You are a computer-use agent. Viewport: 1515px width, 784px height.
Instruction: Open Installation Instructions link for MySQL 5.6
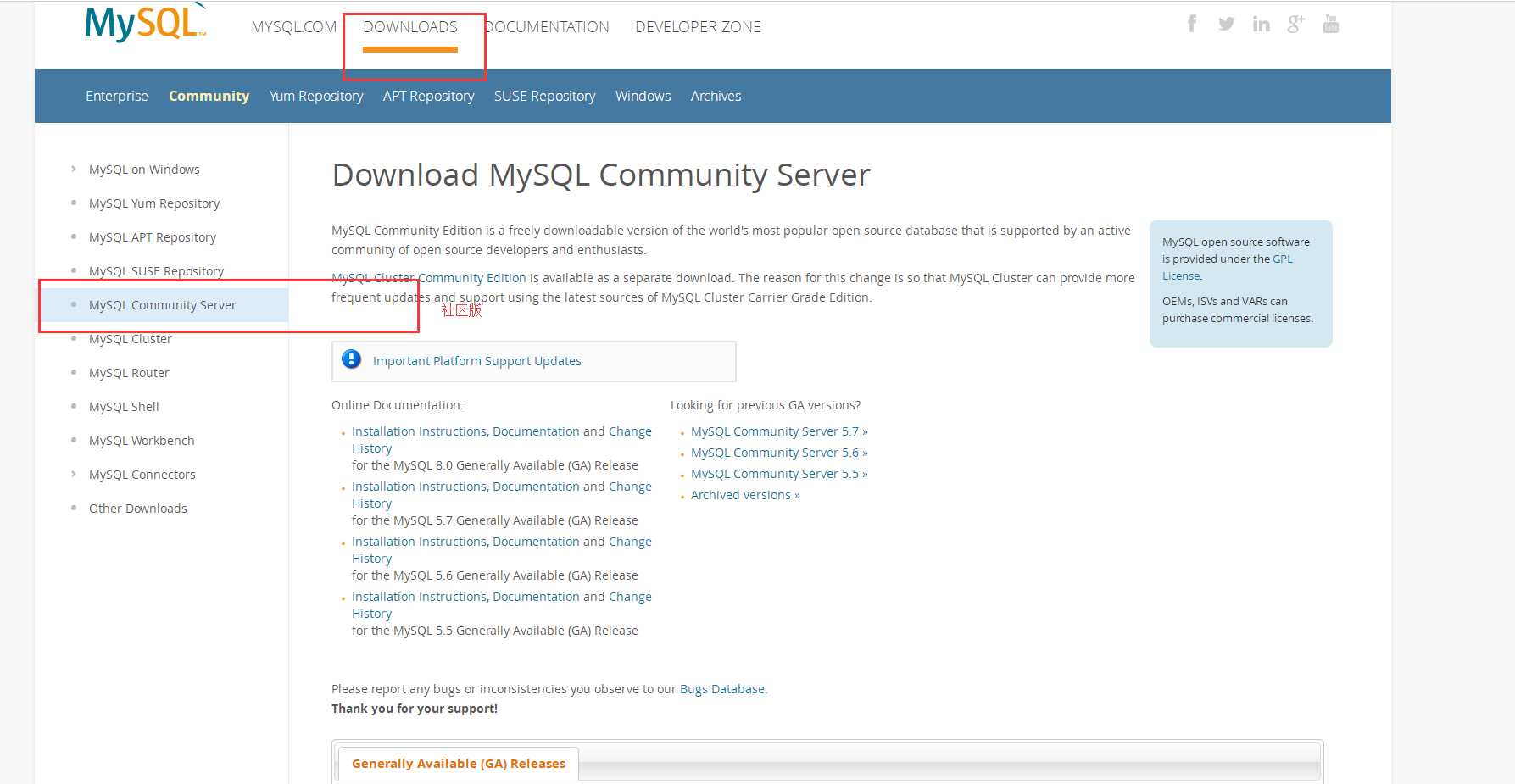[x=420, y=542]
